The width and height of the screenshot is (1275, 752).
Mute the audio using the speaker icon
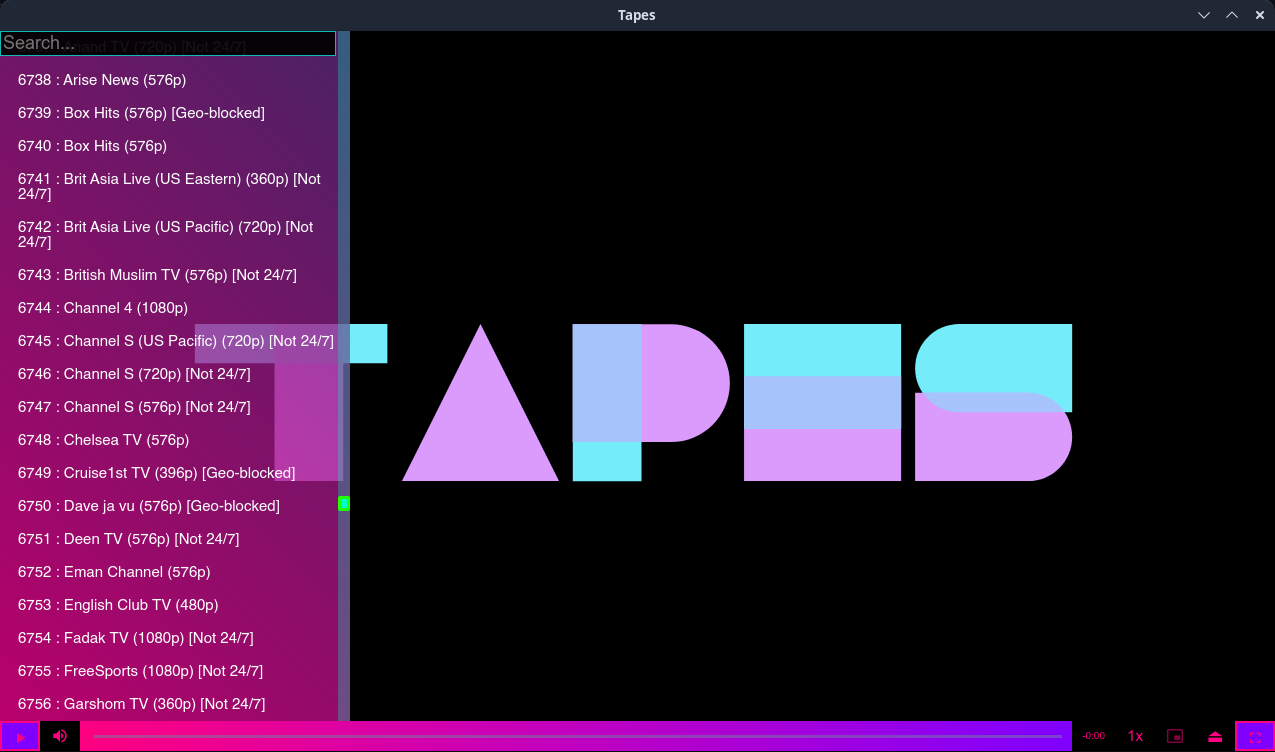tap(60, 736)
